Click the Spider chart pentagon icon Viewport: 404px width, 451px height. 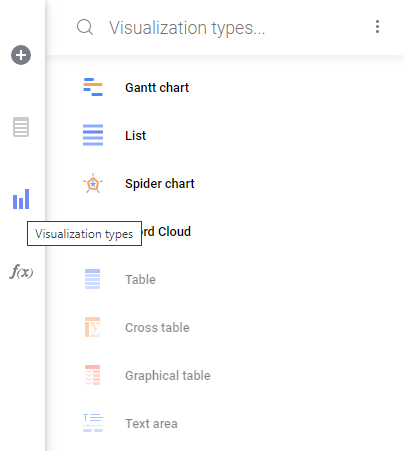point(93,183)
